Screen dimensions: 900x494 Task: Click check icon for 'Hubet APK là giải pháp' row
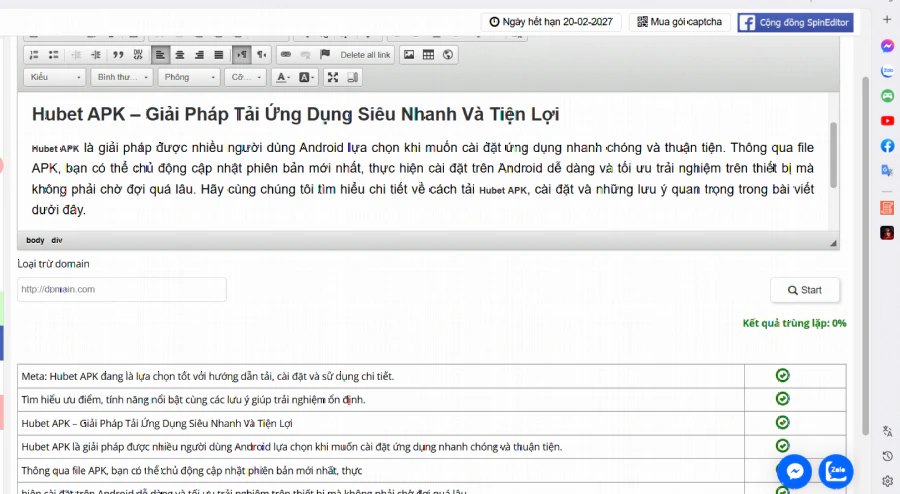pos(782,445)
